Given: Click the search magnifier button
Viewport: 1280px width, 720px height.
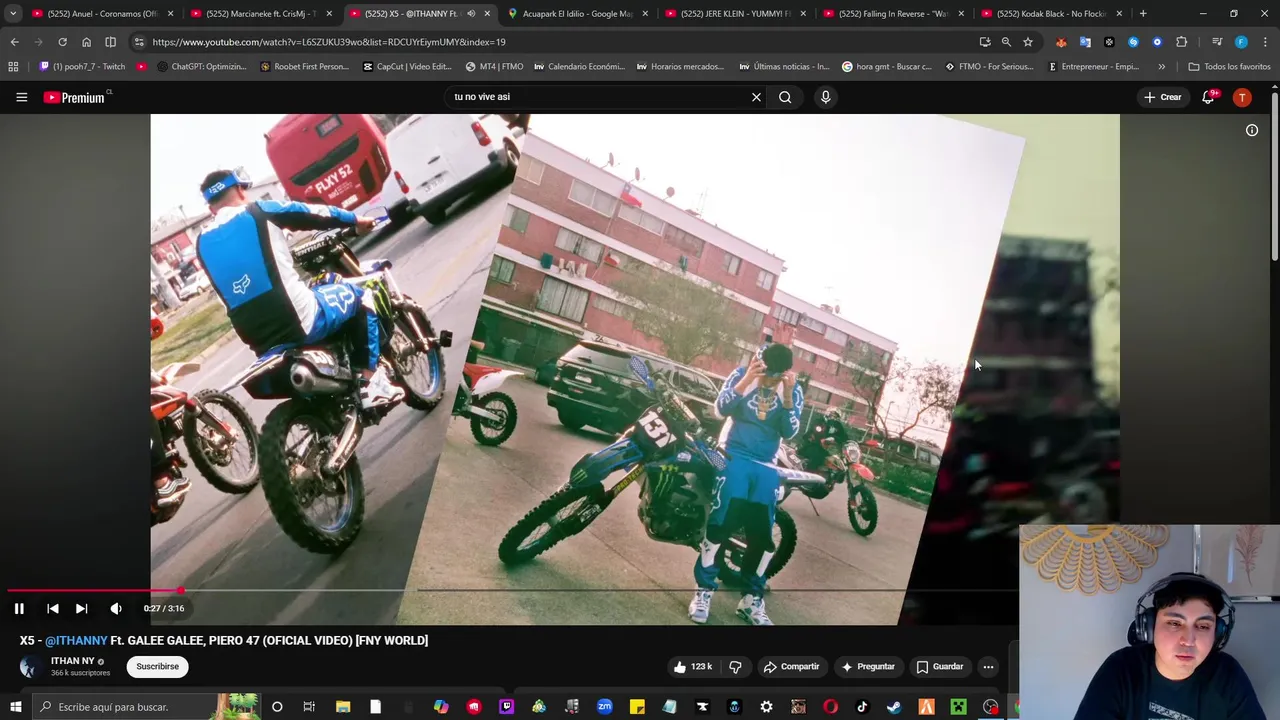Looking at the screenshot, I should 785,97.
